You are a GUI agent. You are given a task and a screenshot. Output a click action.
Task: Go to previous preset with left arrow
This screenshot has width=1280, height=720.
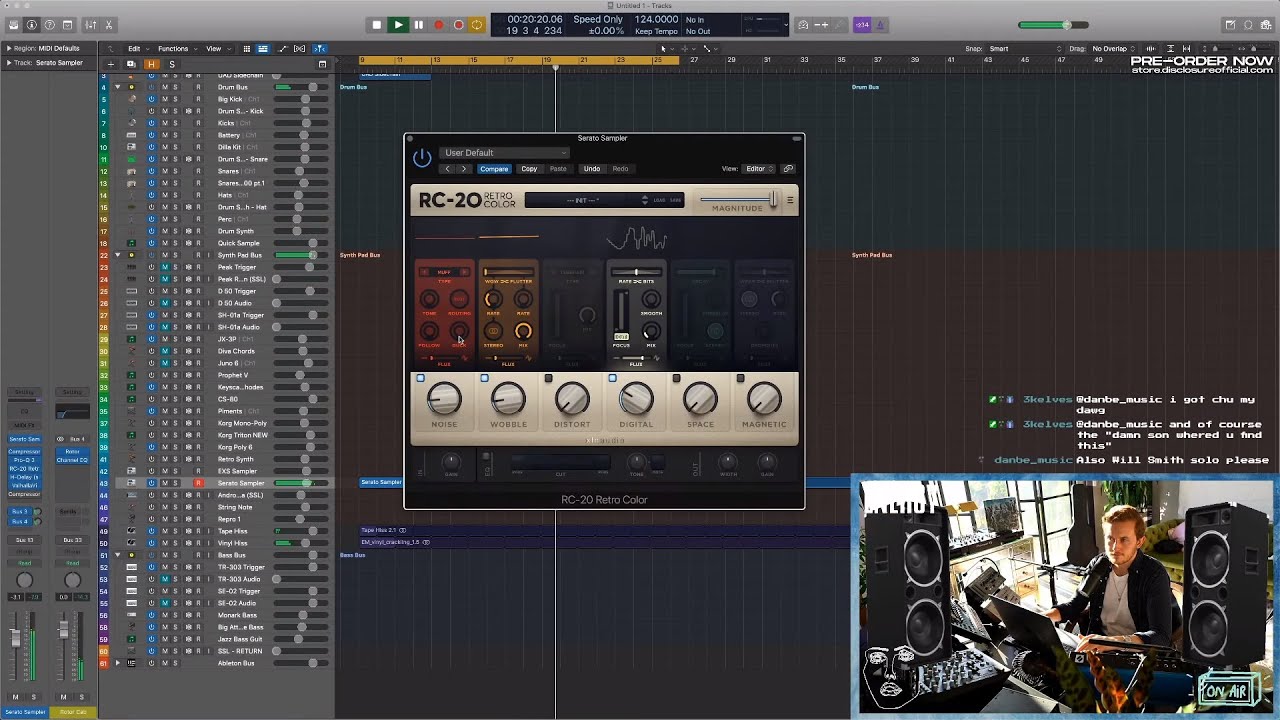click(x=447, y=169)
